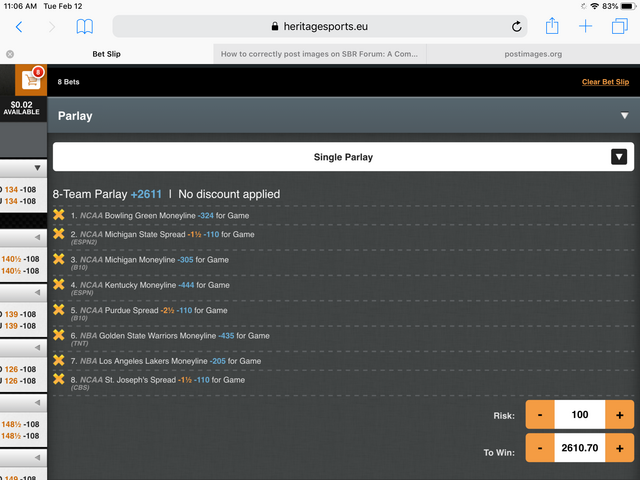The width and height of the screenshot is (640, 480).
Task: Tap Safari back arrow
Action: 19,27
